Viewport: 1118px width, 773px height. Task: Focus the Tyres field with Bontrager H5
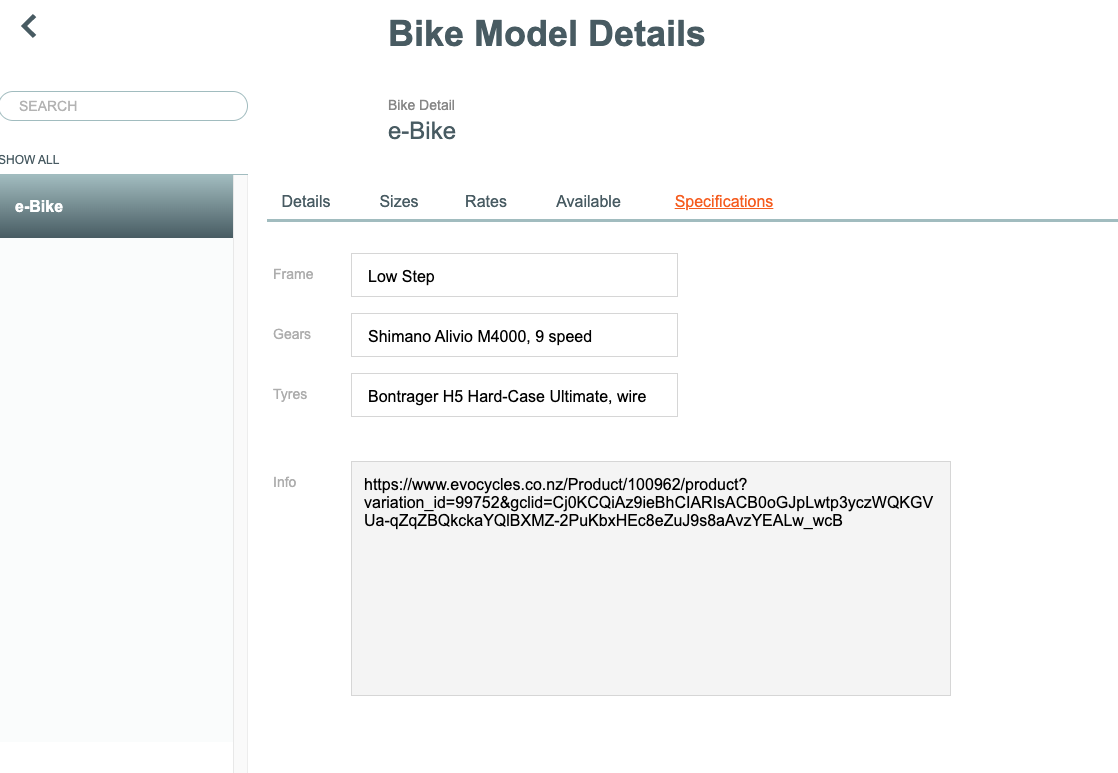(x=514, y=395)
